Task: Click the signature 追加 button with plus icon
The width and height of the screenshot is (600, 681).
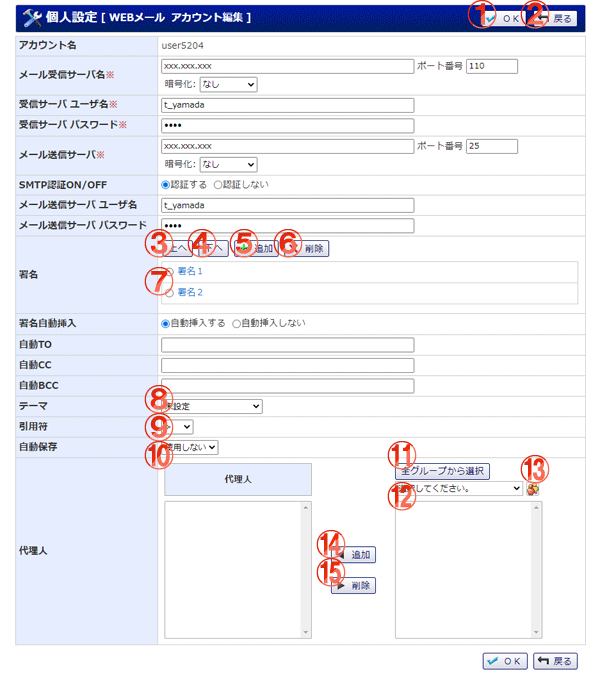Action: [256, 248]
